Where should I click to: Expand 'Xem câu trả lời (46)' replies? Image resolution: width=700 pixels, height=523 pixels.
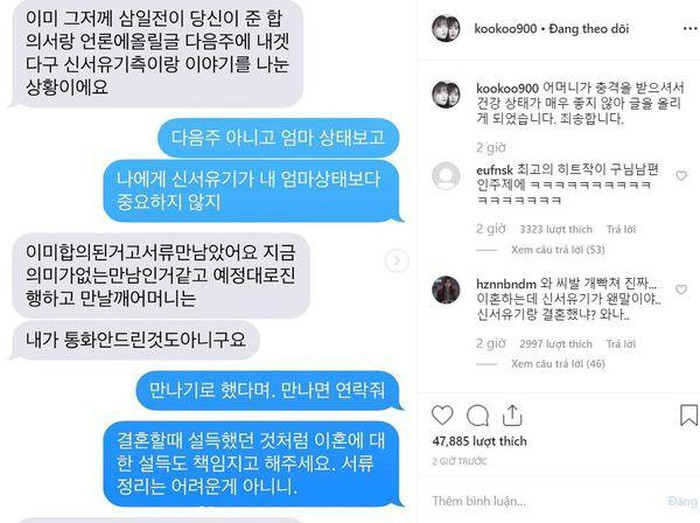tap(558, 364)
